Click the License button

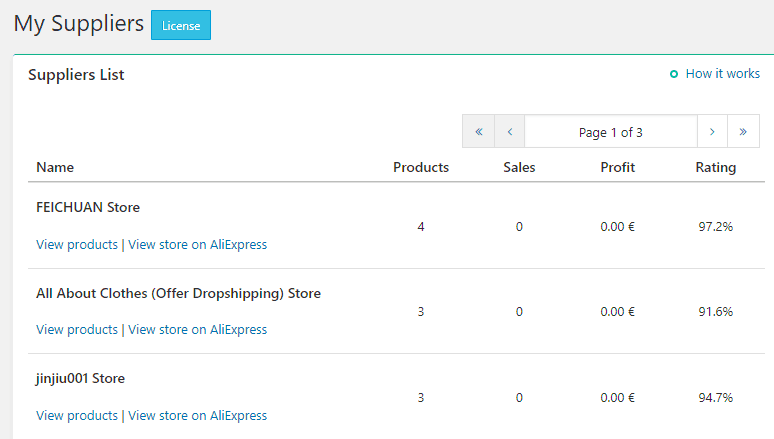181,26
